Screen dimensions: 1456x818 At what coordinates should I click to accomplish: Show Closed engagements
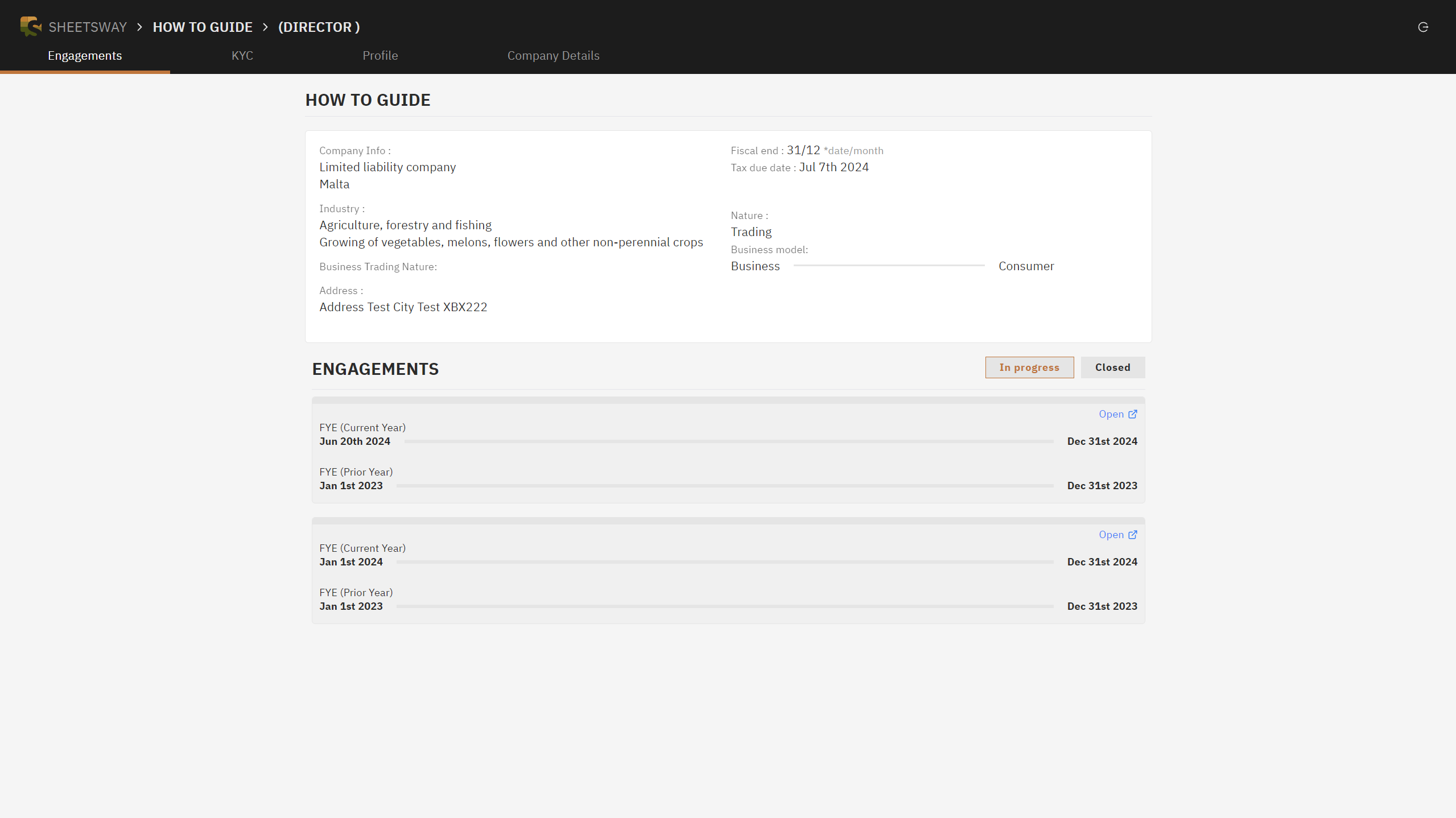point(1112,367)
